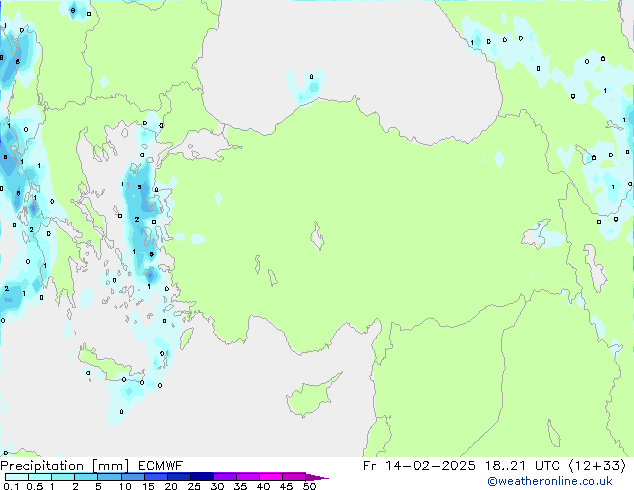Click the 10–15 mm legend swatch

click(133, 477)
